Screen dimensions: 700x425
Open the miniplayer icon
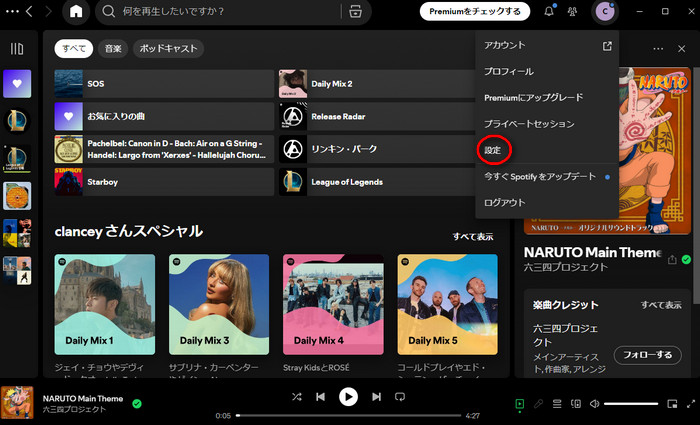[672, 404]
